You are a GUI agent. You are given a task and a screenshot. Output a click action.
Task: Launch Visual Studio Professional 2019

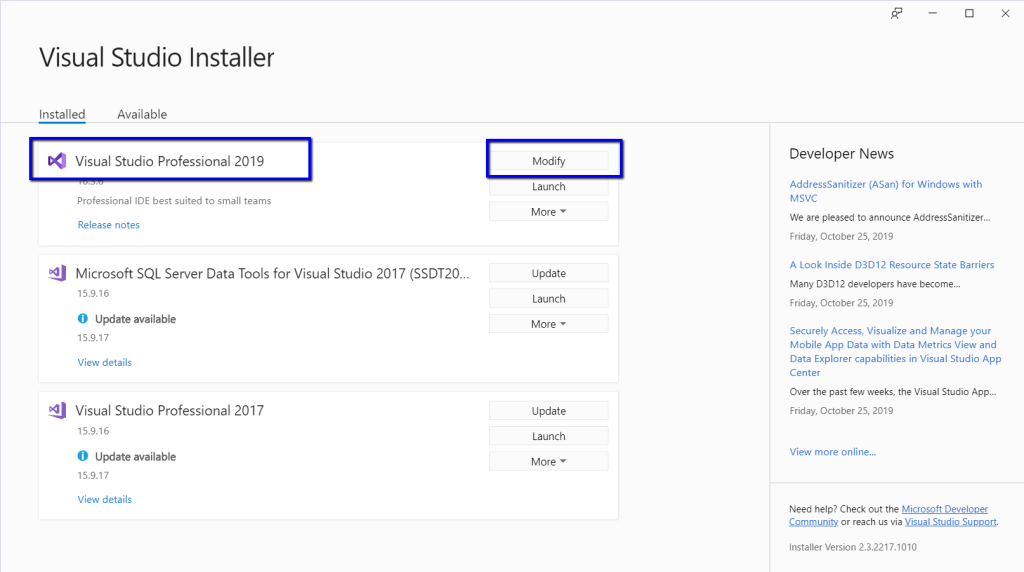[x=548, y=187]
